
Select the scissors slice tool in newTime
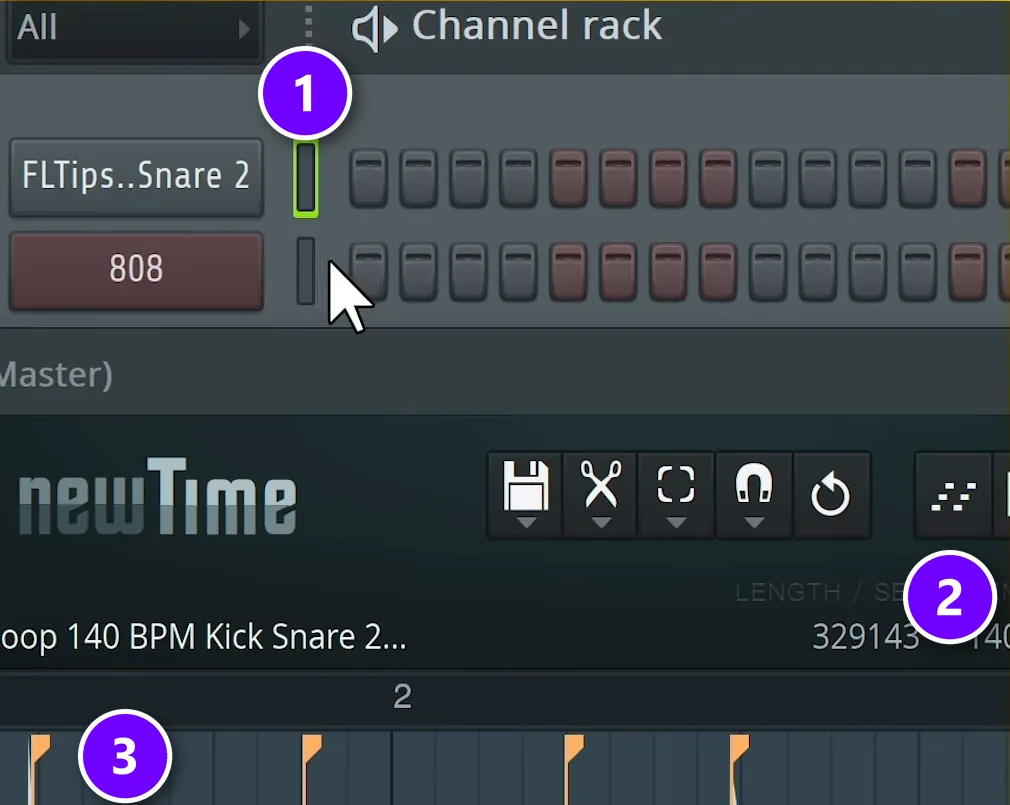click(601, 484)
